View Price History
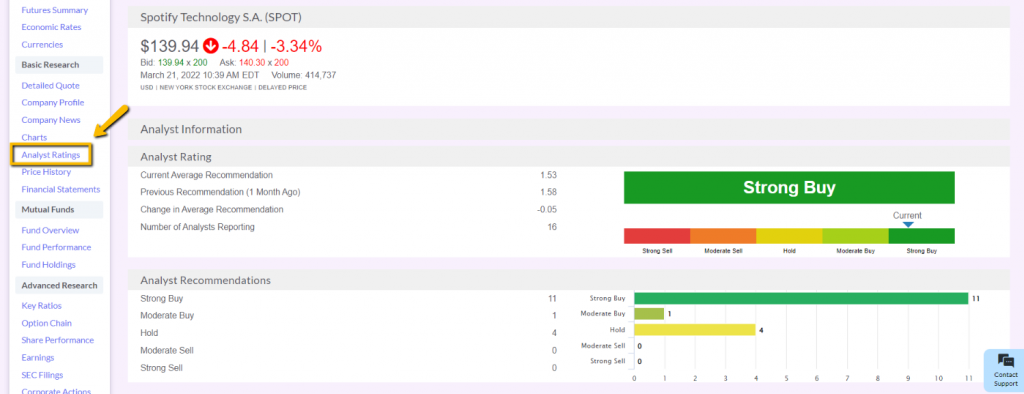The height and width of the screenshot is (394, 1024). pos(46,172)
